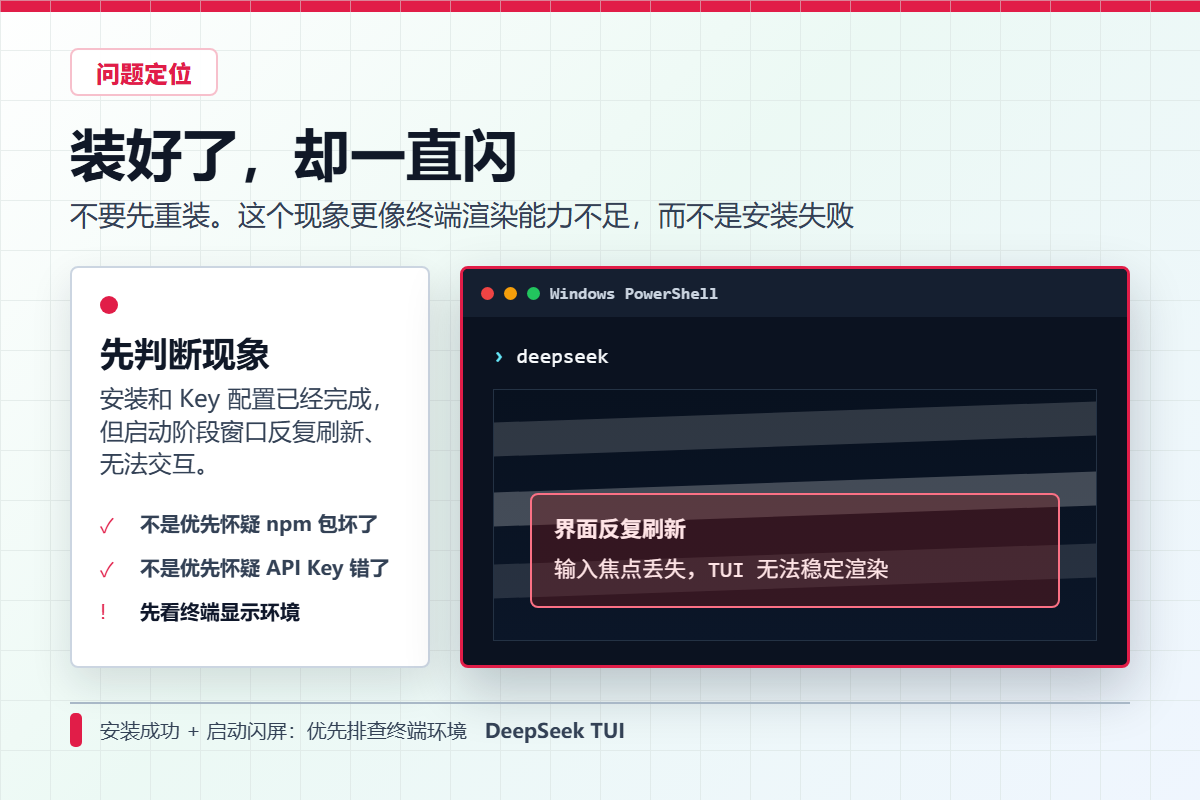Click the checkmark beside npm 包坏了 item
The width and height of the screenshot is (1200, 800).
pos(107,526)
